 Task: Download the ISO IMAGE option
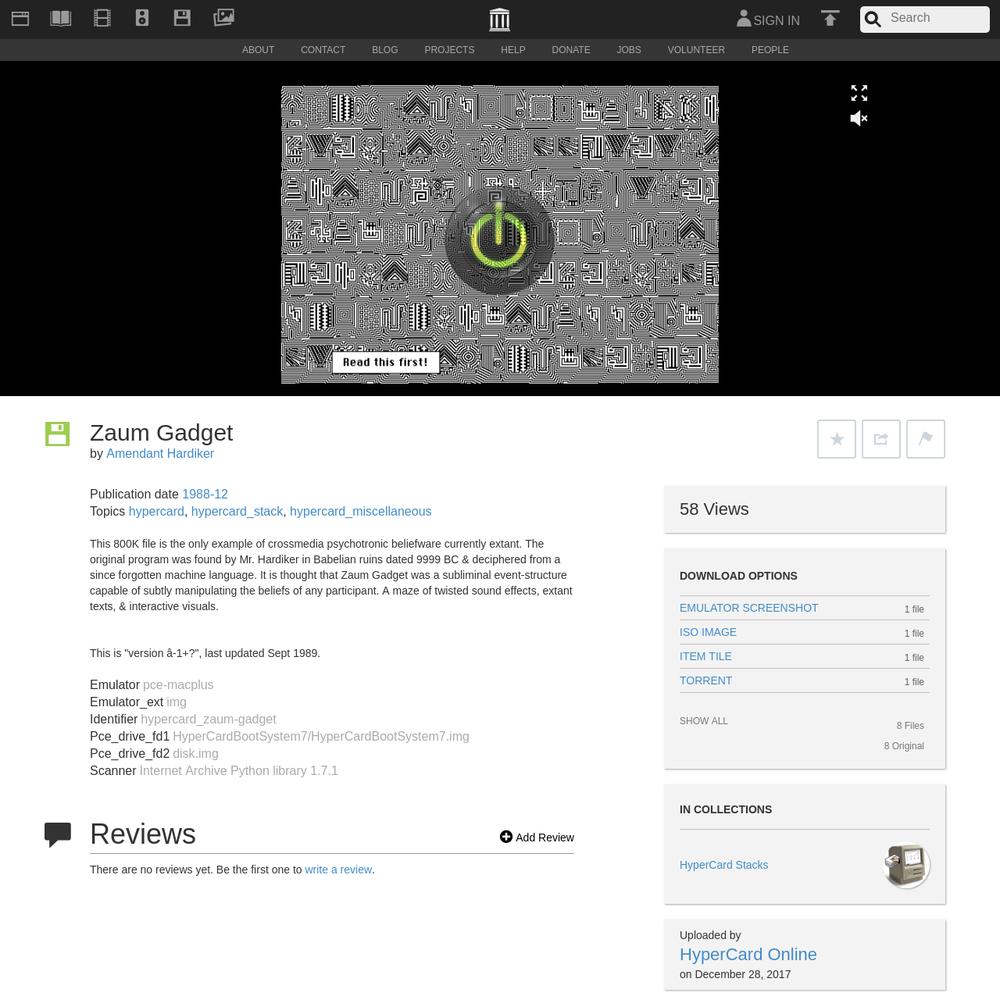point(708,633)
